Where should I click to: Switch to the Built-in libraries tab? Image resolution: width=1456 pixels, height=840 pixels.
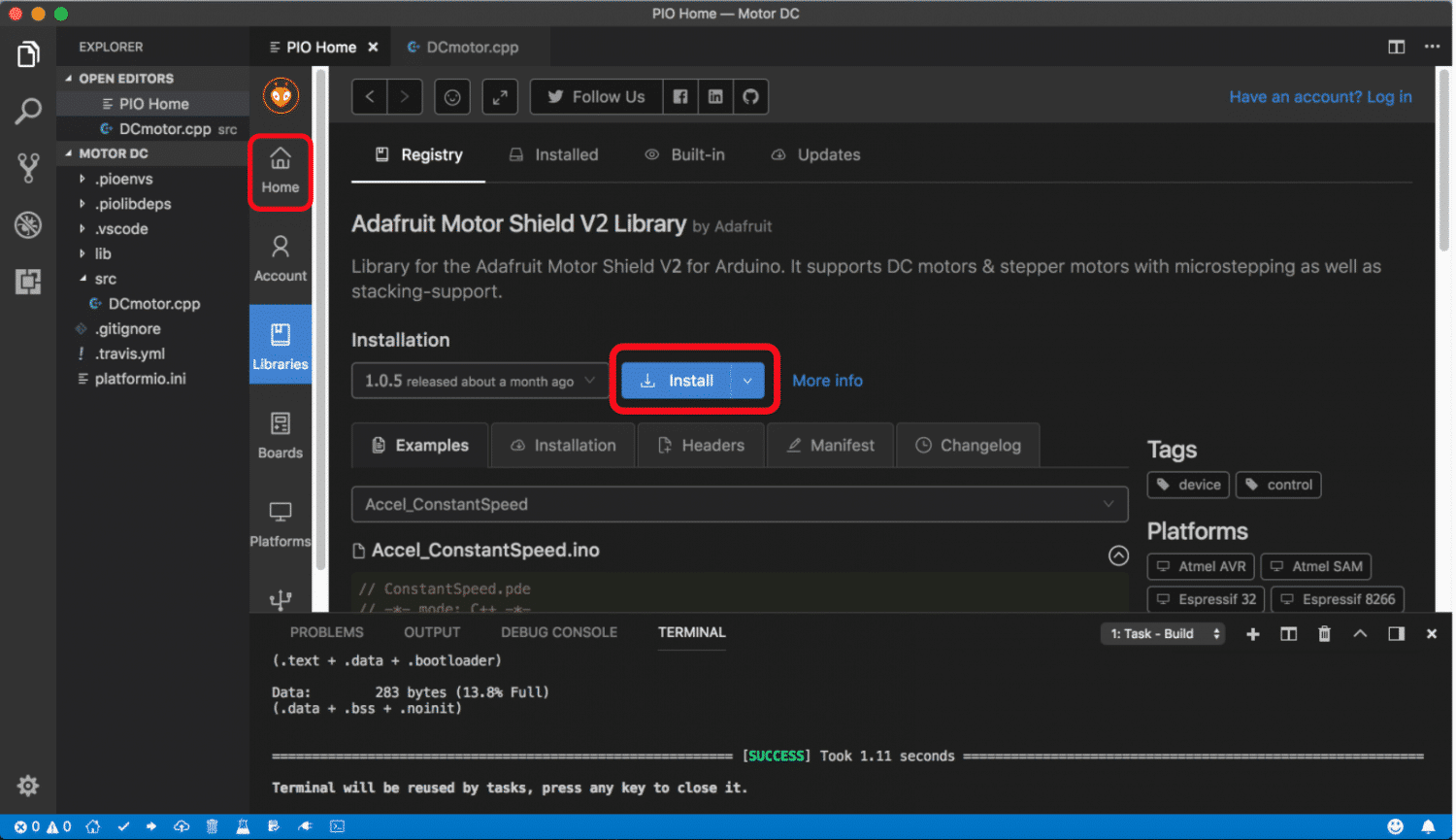685,154
